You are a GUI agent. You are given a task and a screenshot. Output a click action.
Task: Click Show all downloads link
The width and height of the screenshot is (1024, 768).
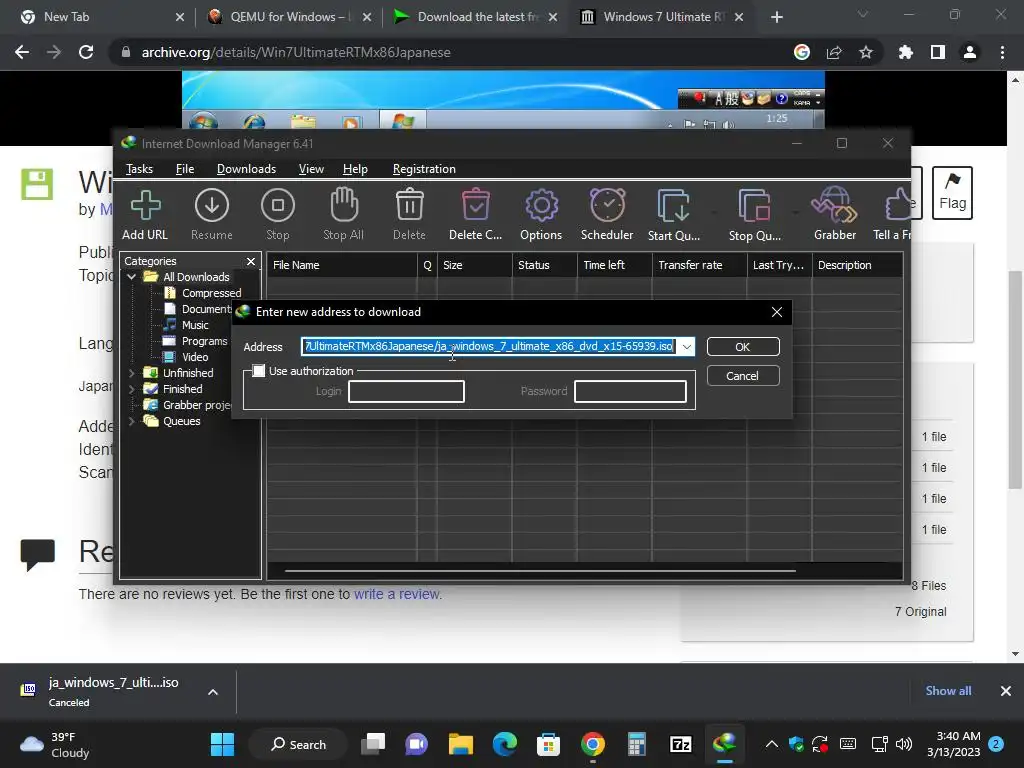tap(948, 691)
